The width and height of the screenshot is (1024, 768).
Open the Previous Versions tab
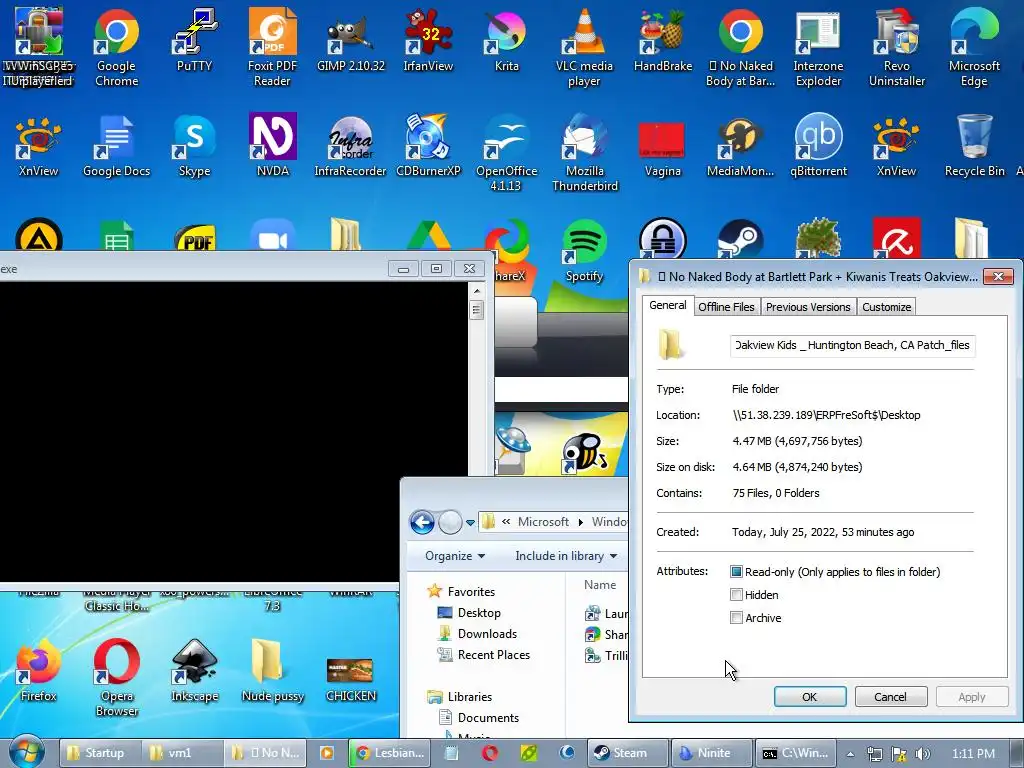[808, 307]
